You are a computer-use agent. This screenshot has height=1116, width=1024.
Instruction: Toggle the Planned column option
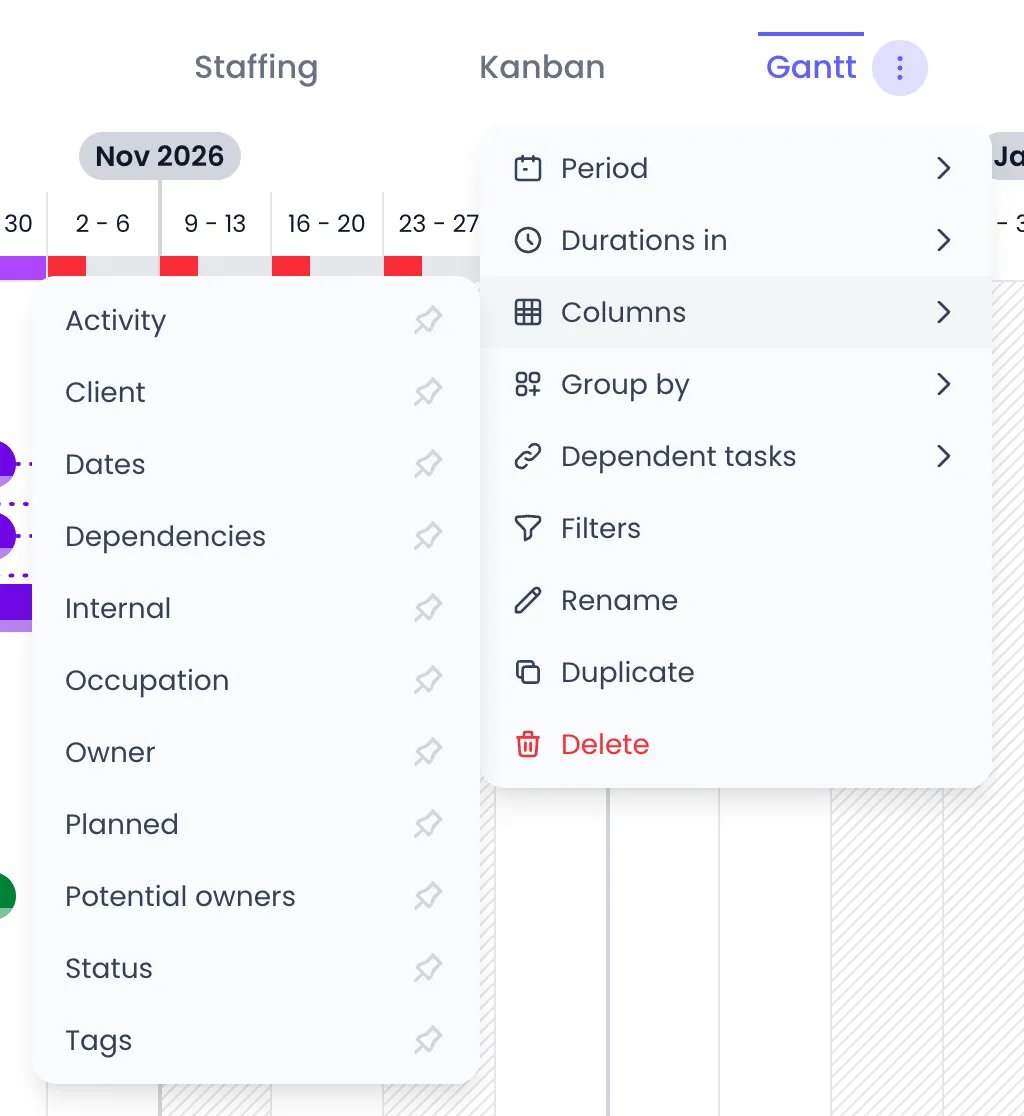pyautogui.click(x=255, y=824)
